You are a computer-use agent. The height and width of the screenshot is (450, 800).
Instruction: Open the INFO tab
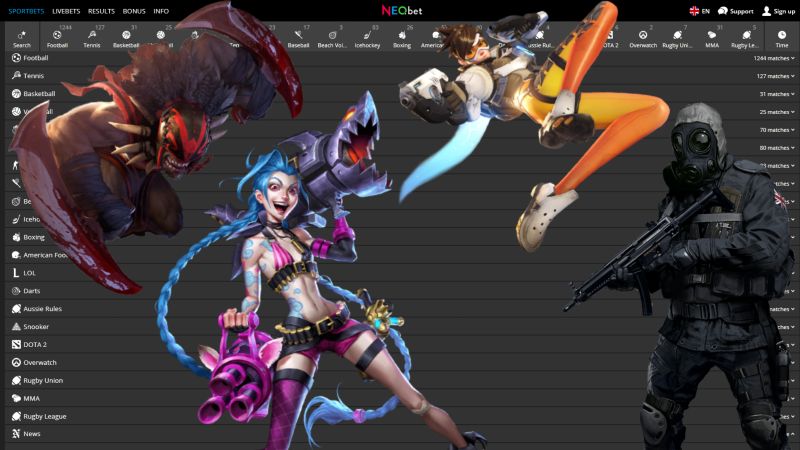(161, 11)
